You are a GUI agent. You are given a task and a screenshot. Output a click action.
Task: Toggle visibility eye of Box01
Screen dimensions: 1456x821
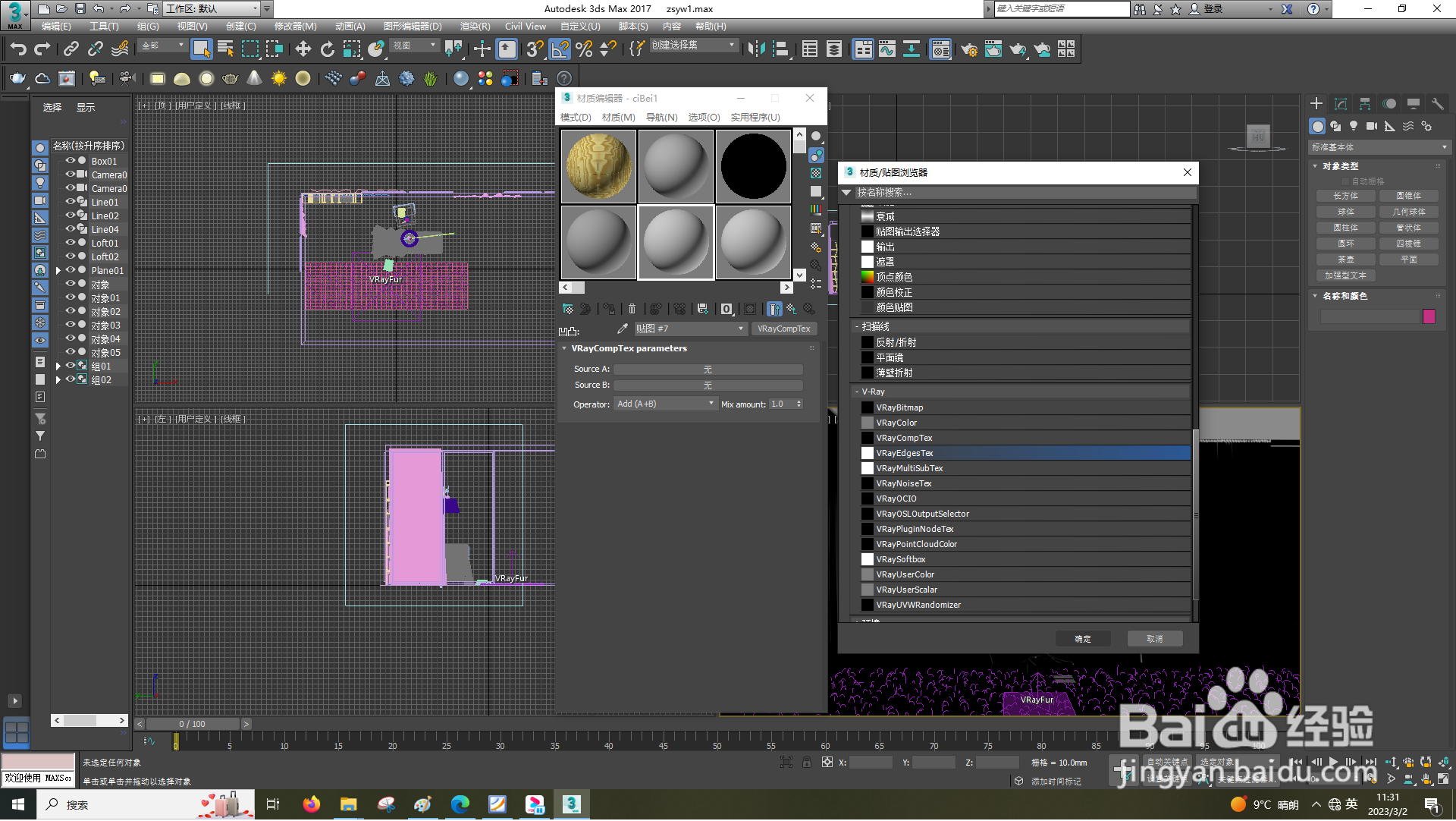click(x=71, y=161)
